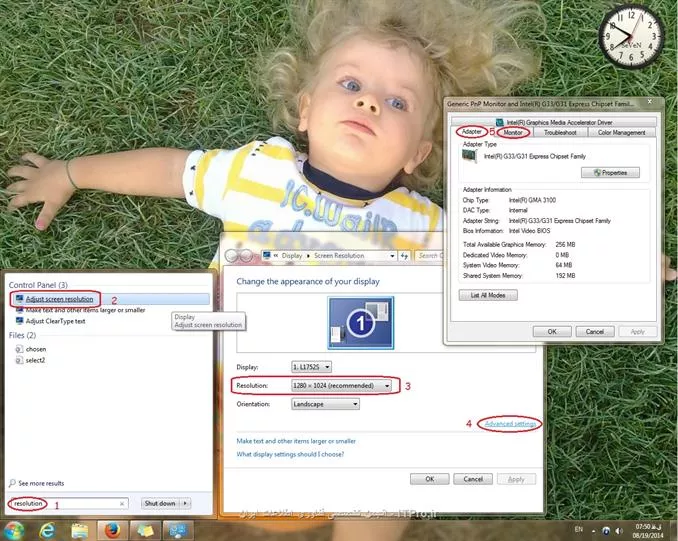Switch to the Color Management tab
678x541 pixels.
pos(621,133)
